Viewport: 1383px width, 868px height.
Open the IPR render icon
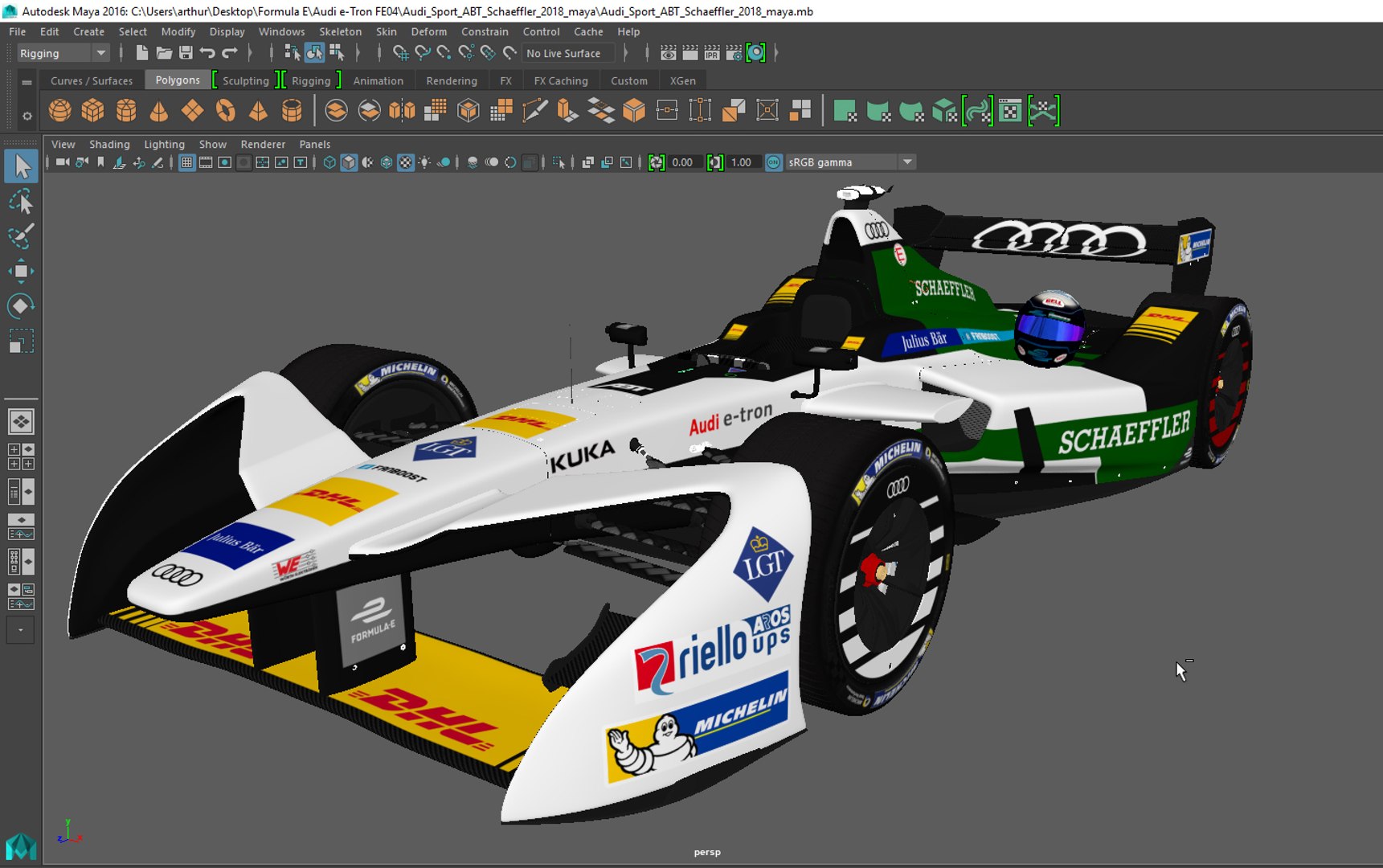(x=712, y=53)
